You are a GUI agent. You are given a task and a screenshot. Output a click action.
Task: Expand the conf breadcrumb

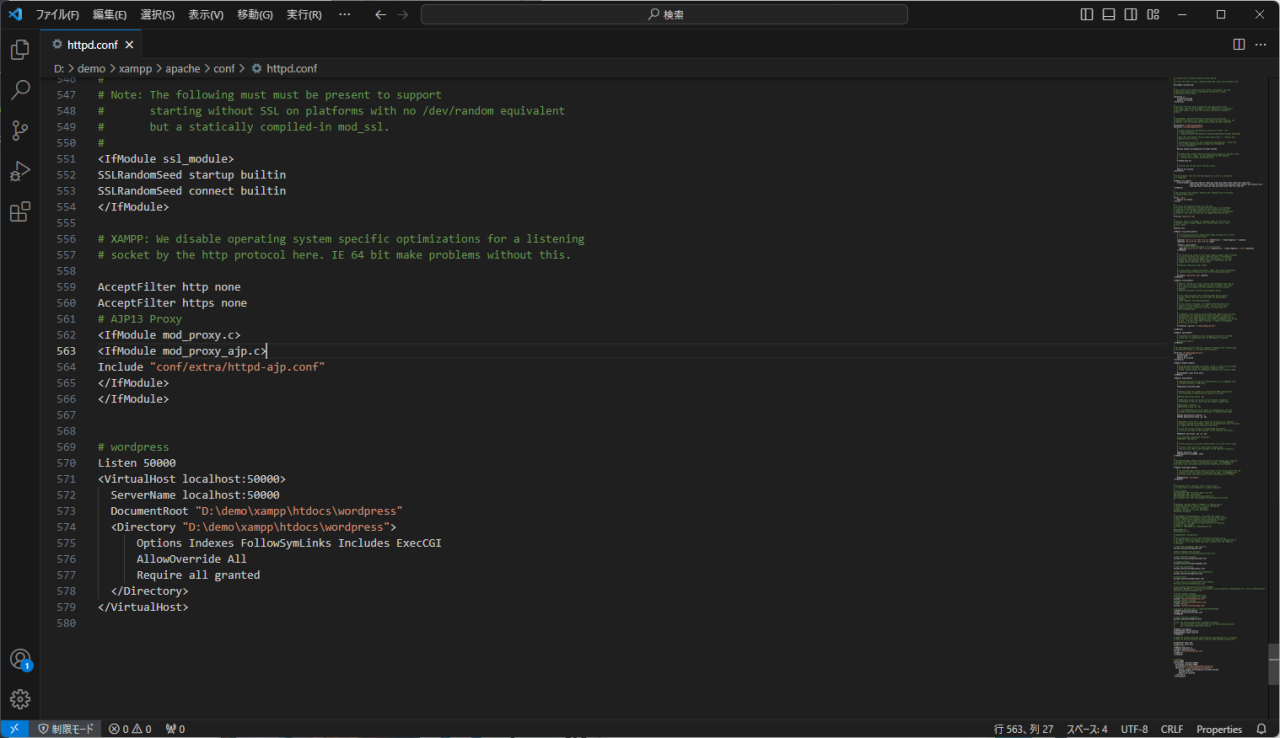tap(224, 69)
